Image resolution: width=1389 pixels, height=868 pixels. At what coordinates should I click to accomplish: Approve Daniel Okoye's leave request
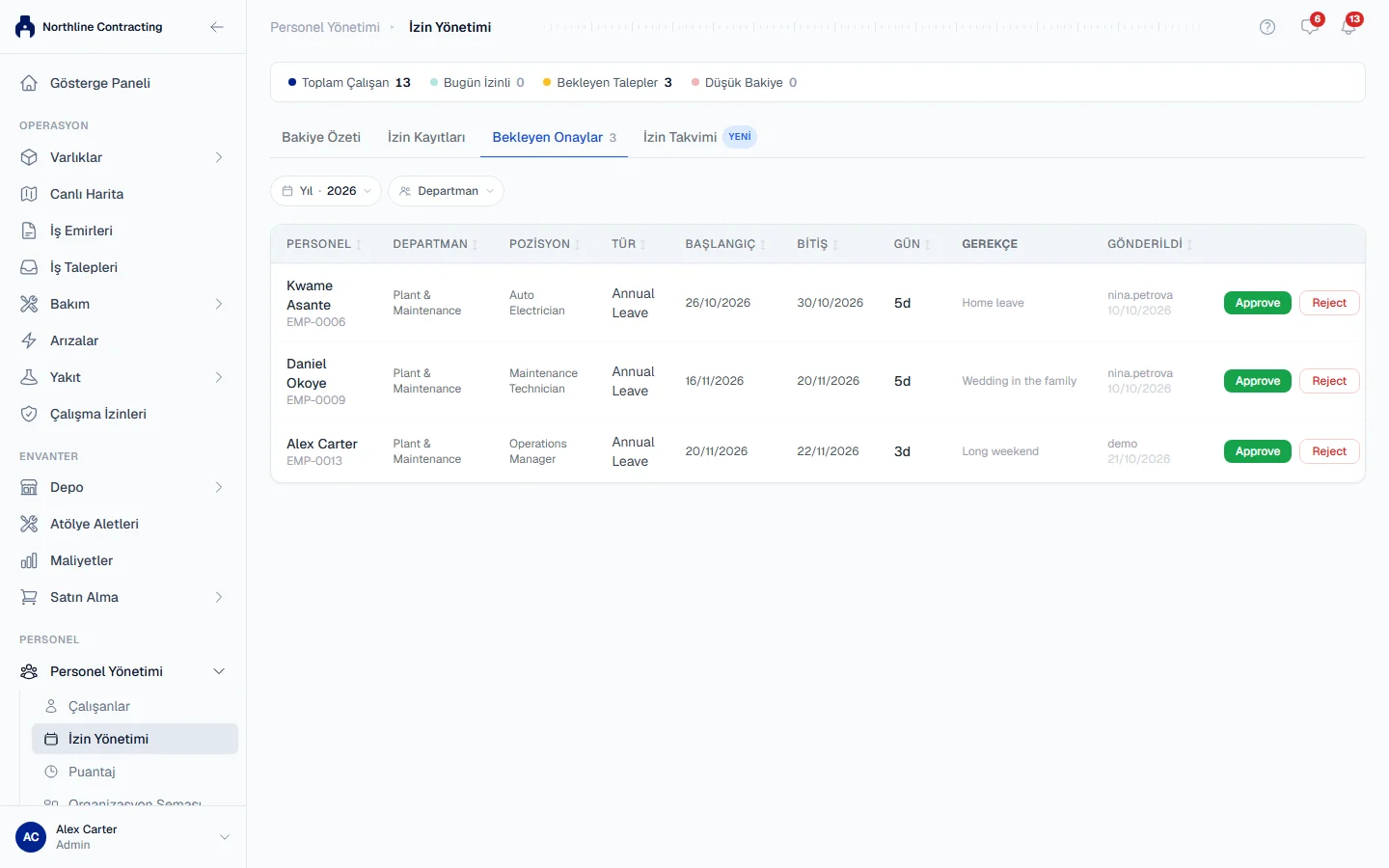1258,381
